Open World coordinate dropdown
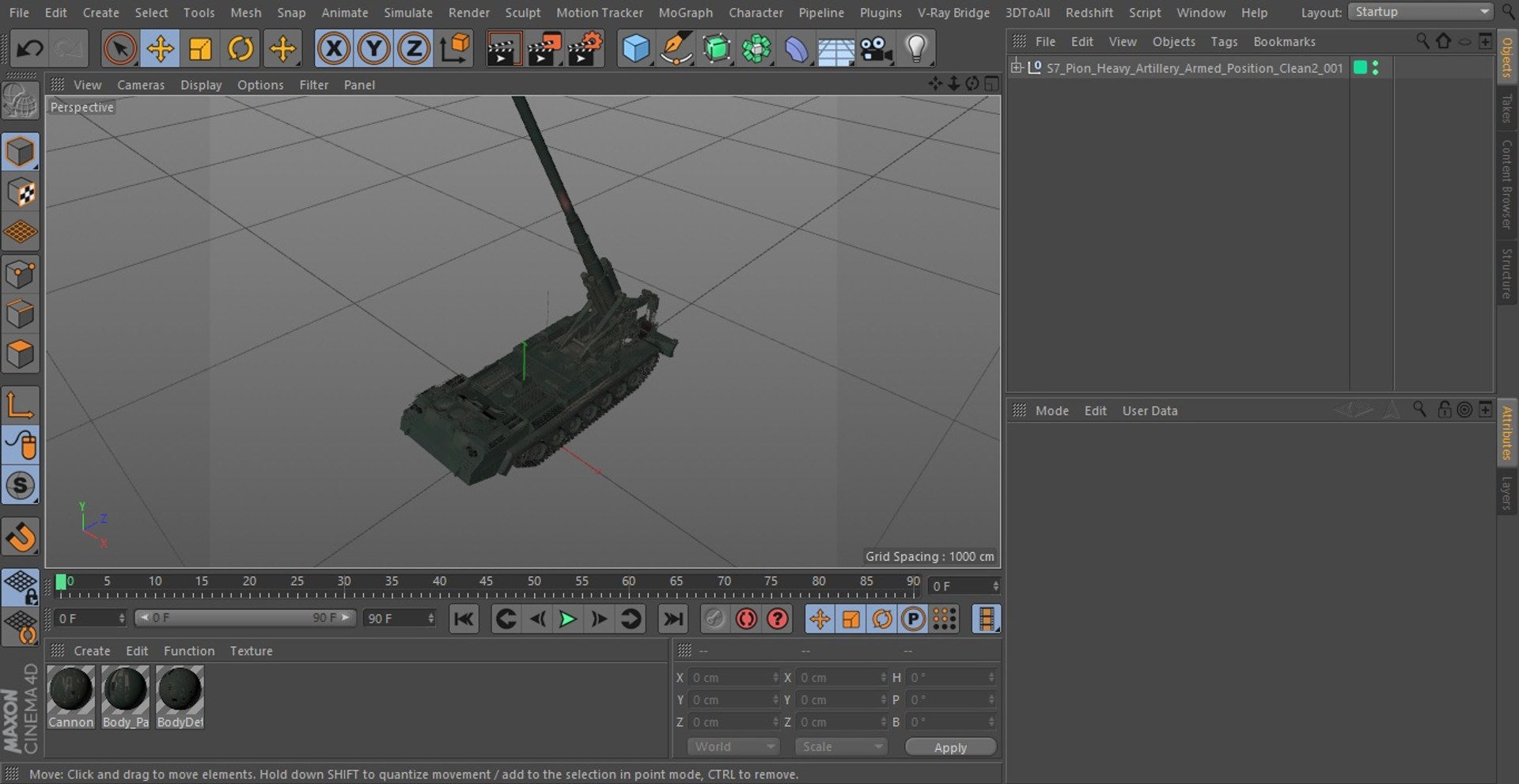Image resolution: width=1519 pixels, height=784 pixels. pyautogui.click(x=733, y=747)
